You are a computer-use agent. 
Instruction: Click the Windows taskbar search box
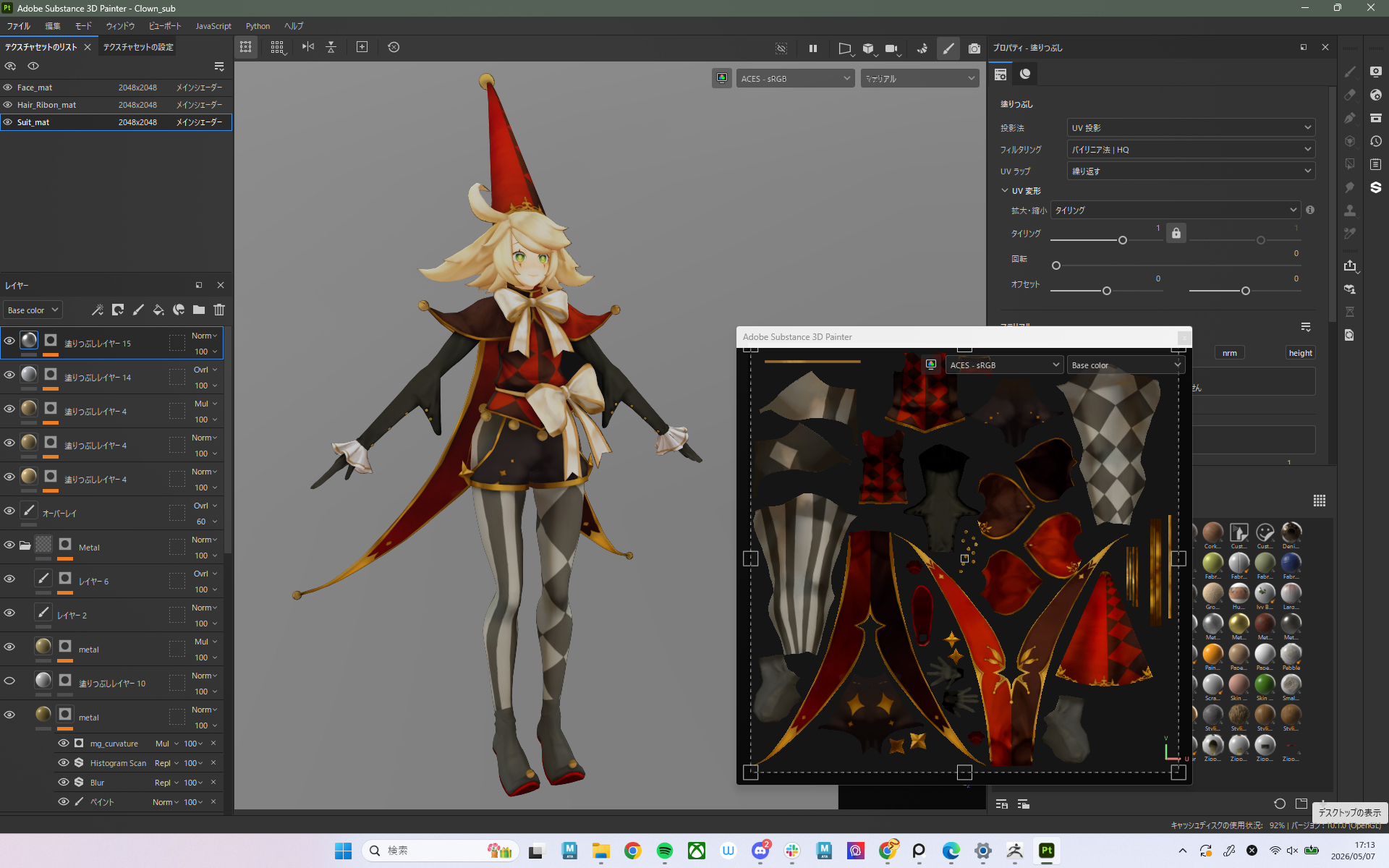tap(441, 851)
